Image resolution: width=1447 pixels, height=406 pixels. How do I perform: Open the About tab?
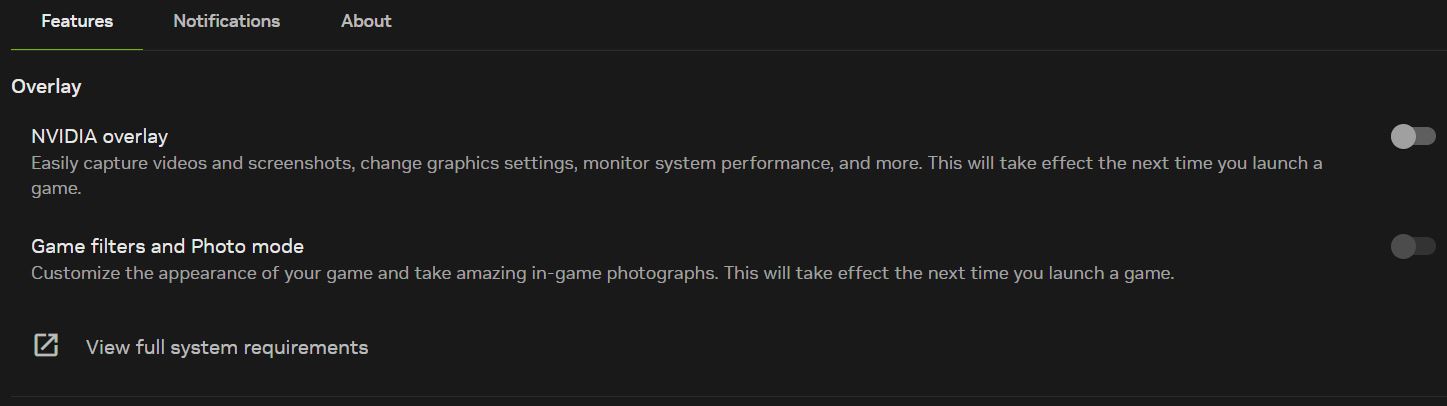point(366,21)
